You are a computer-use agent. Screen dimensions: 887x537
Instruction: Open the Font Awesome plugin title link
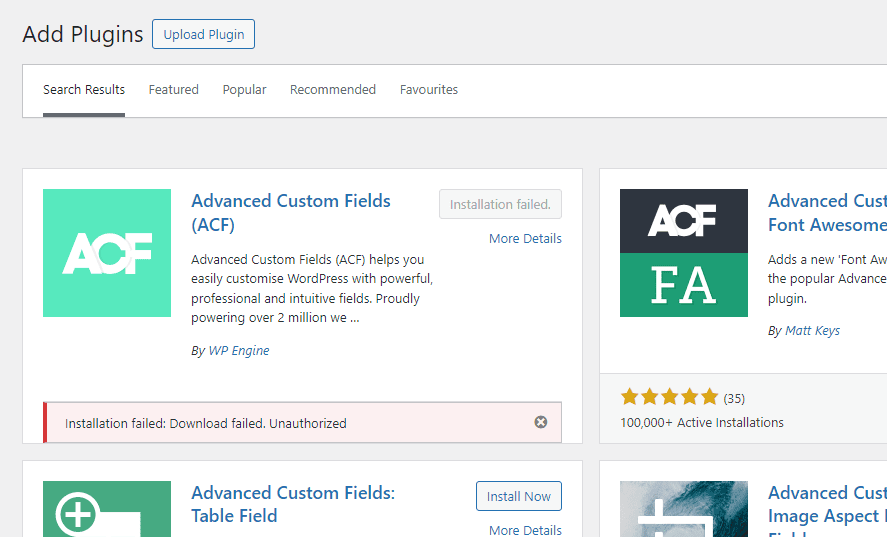[x=827, y=213]
